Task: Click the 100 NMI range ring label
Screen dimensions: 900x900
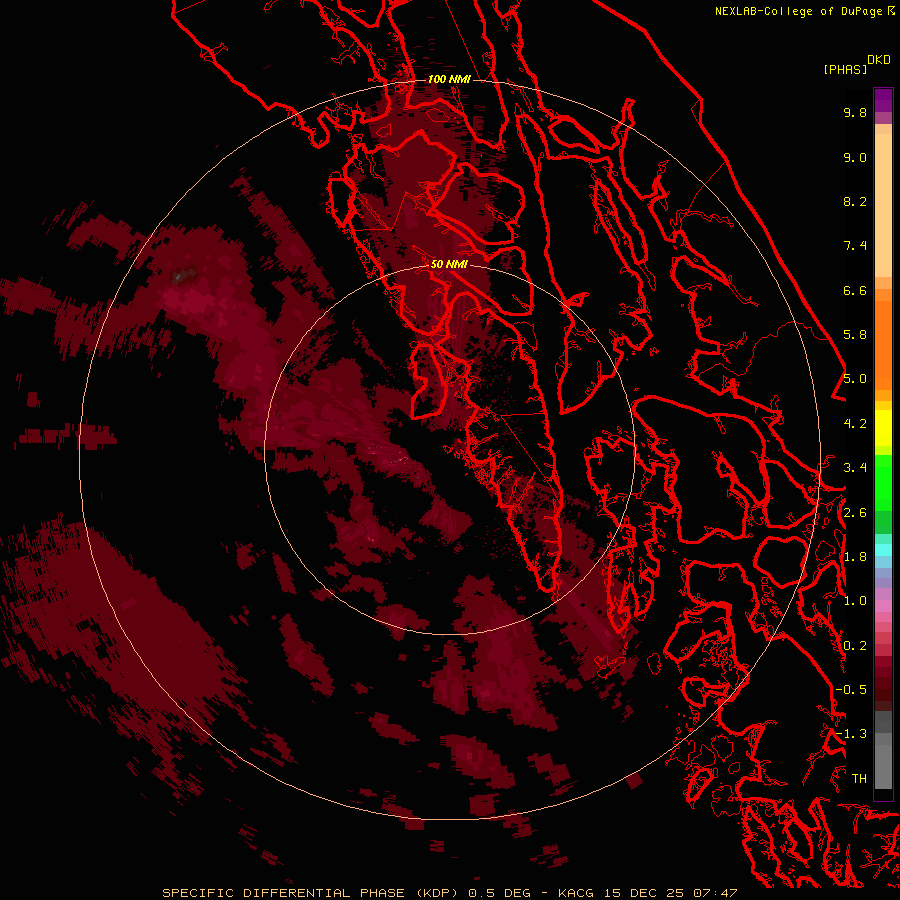Action: [449, 79]
